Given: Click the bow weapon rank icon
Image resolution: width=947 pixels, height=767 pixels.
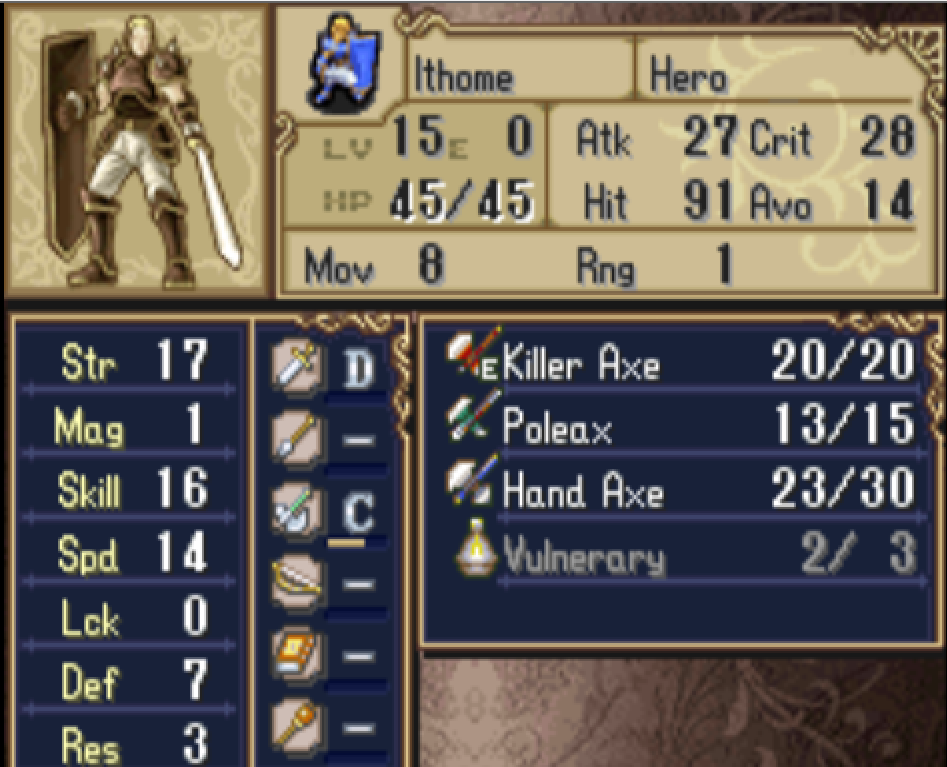Looking at the screenshot, I should pos(297,582).
